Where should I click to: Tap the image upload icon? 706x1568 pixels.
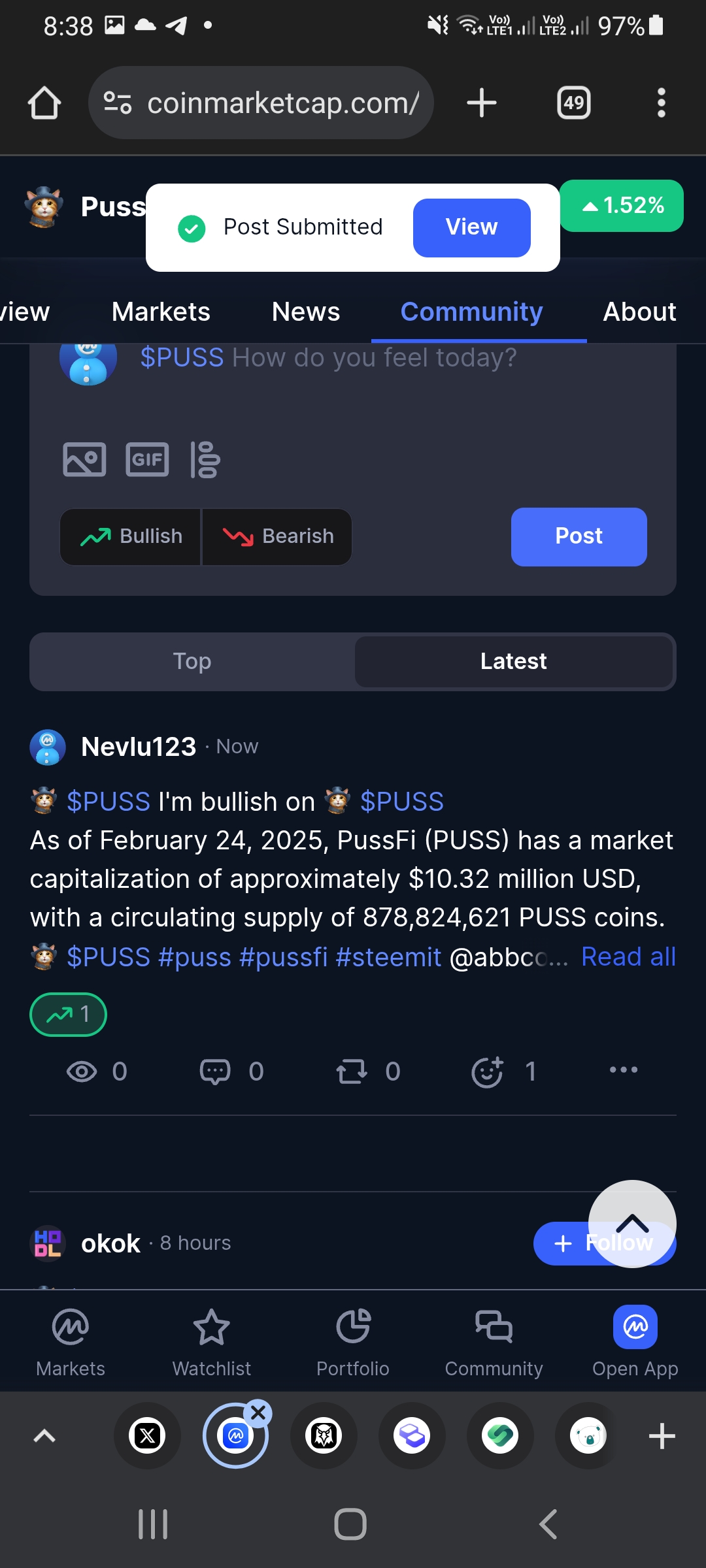point(84,459)
